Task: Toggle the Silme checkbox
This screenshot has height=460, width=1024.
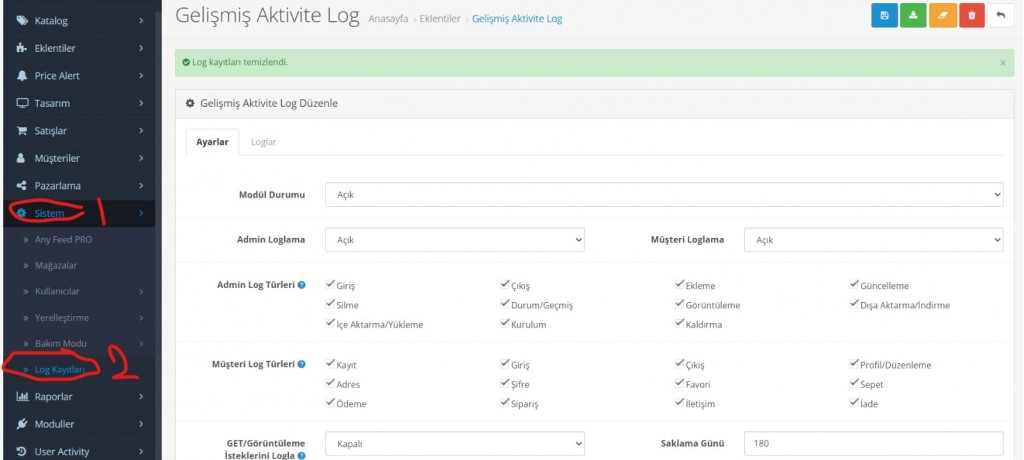Action: (x=331, y=305)
